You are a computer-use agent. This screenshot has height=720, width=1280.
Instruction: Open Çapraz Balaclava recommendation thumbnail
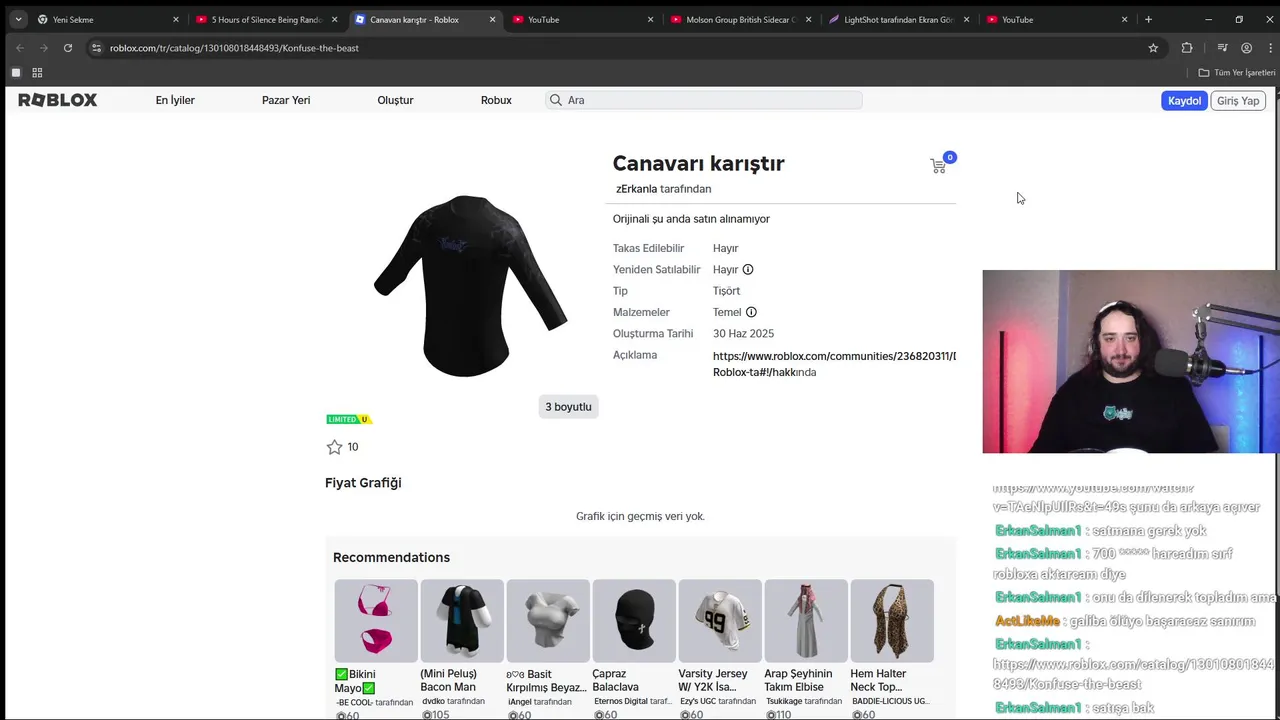click(634, 621)
